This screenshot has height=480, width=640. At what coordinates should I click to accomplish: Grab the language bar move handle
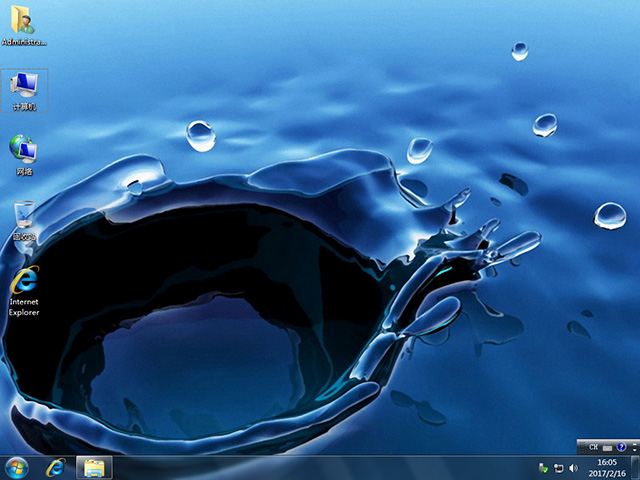(581, 447)
